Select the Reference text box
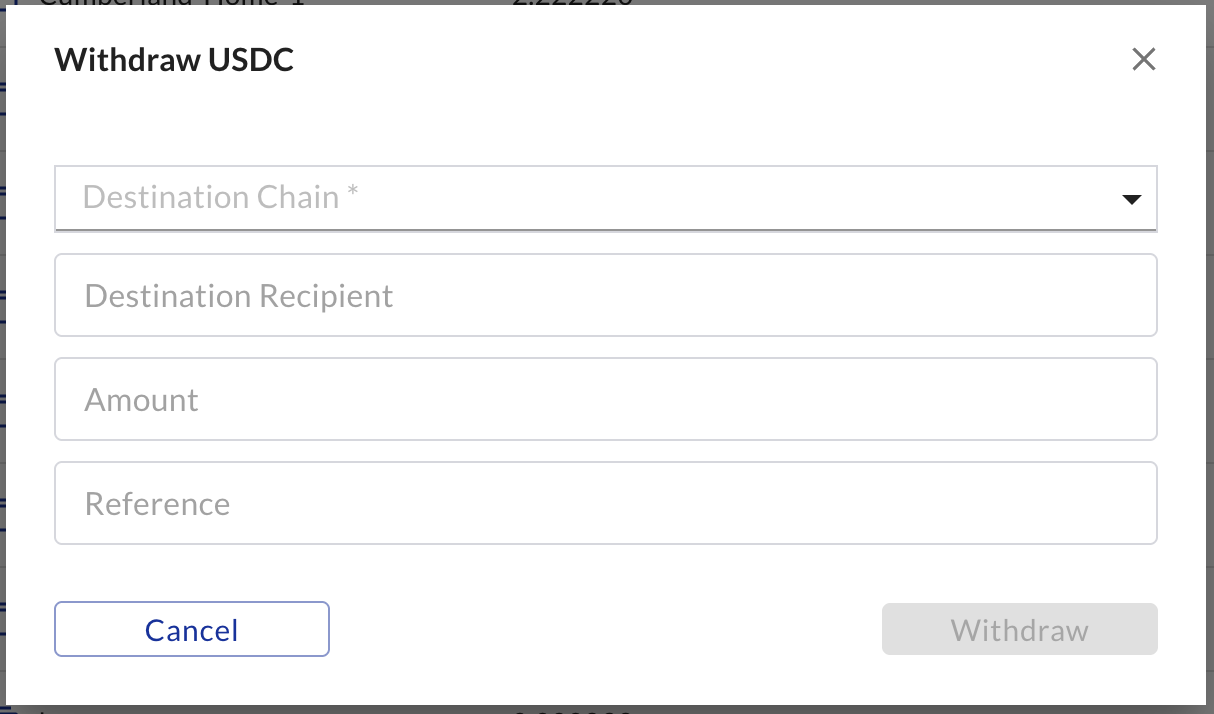 (605, 503)
